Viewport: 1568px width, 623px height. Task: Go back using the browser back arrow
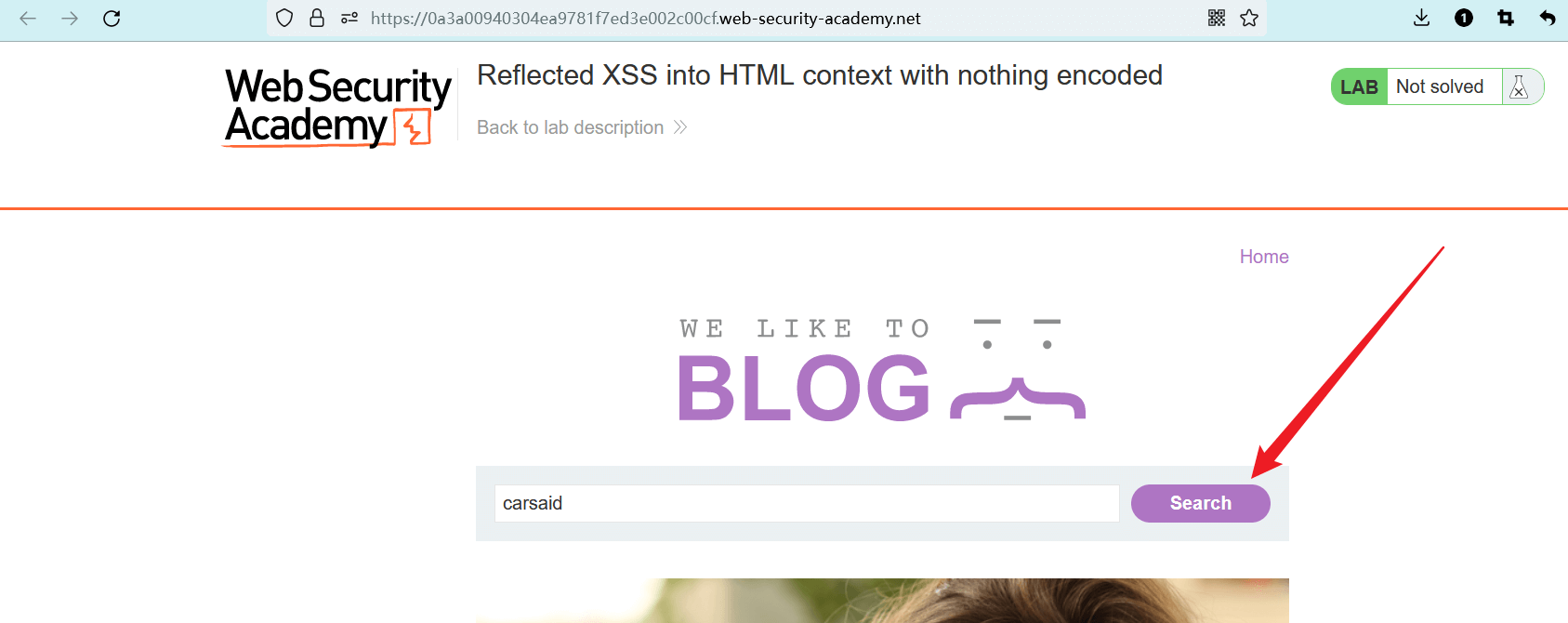[28, 19]
